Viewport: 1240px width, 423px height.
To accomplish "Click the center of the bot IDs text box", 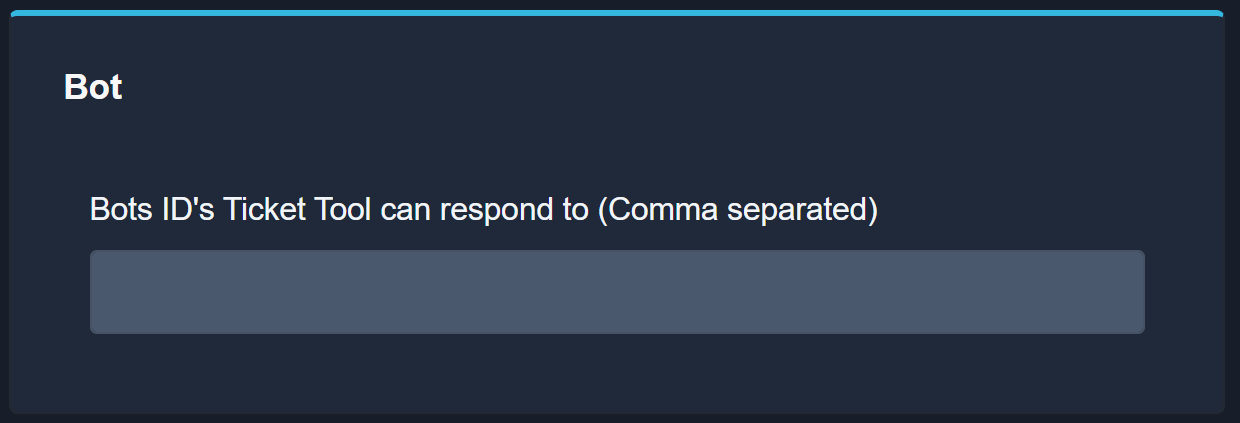I will 617,292.
